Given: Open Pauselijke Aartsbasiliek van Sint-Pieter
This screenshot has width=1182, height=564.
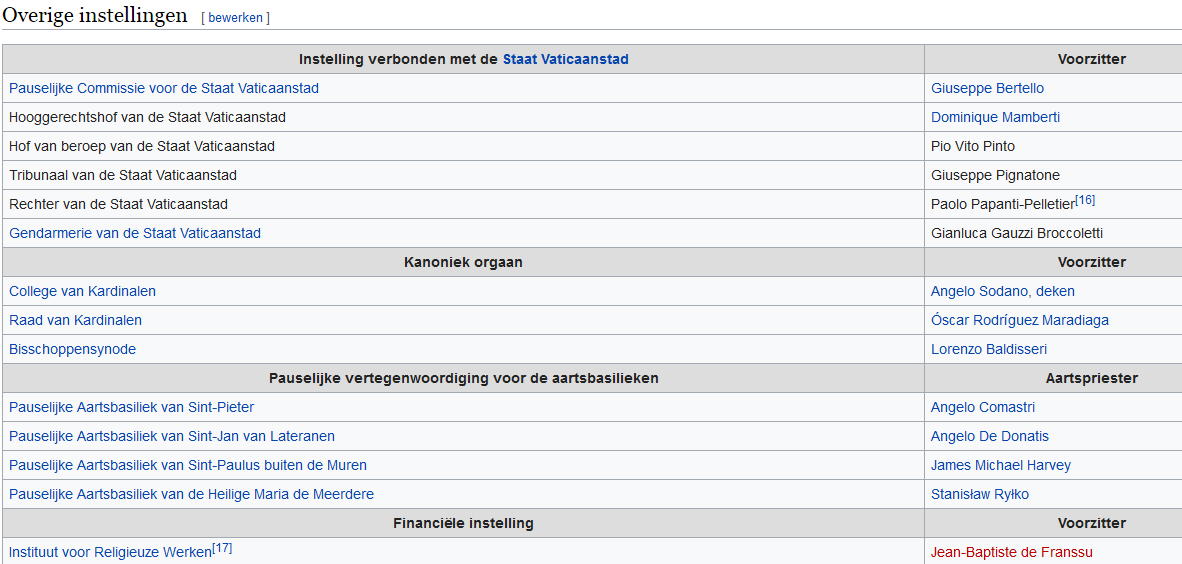Looking at the screenshot, I should (131, 407).
